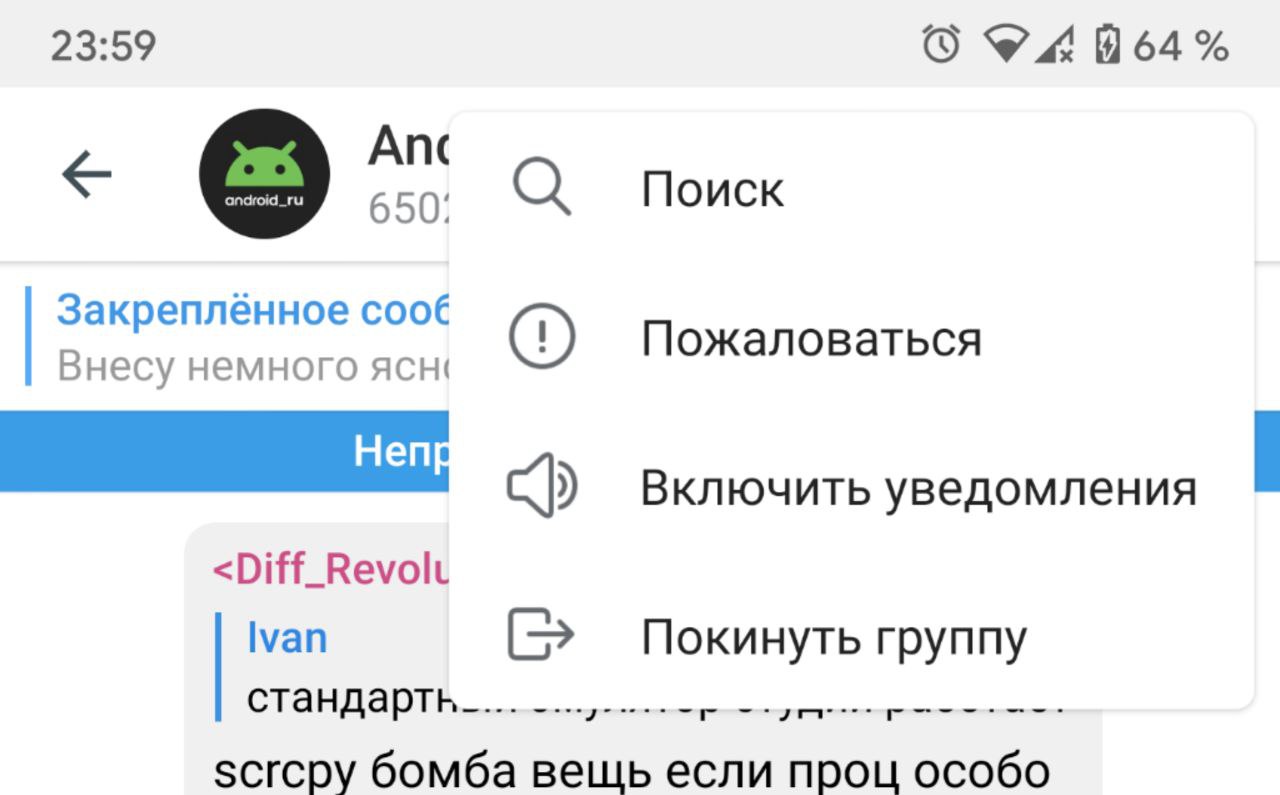Tap the back arrow in header
This screenshot has height=795, width=1280.
(x=87, y=175)
